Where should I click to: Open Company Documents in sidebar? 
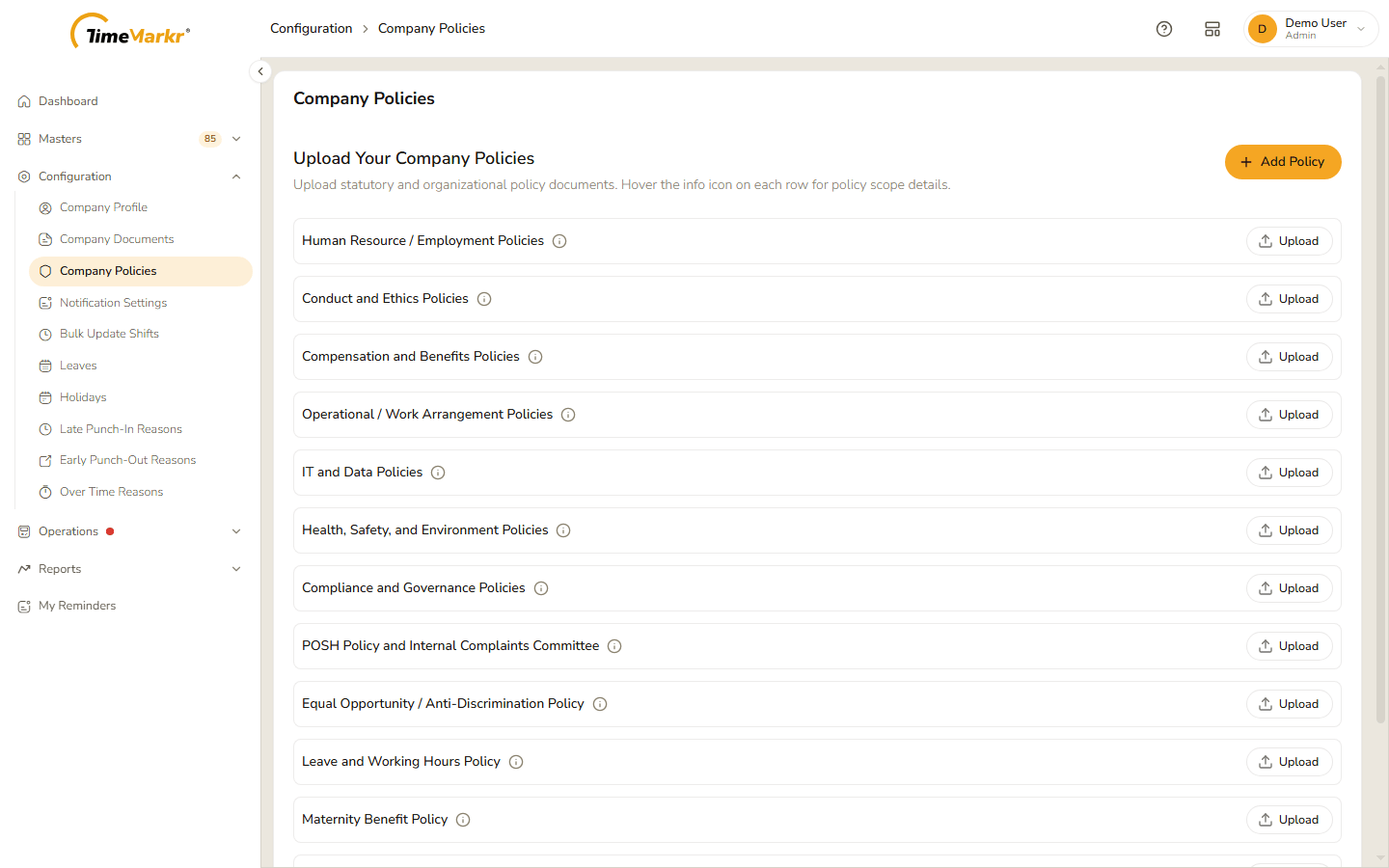[117, 239]
